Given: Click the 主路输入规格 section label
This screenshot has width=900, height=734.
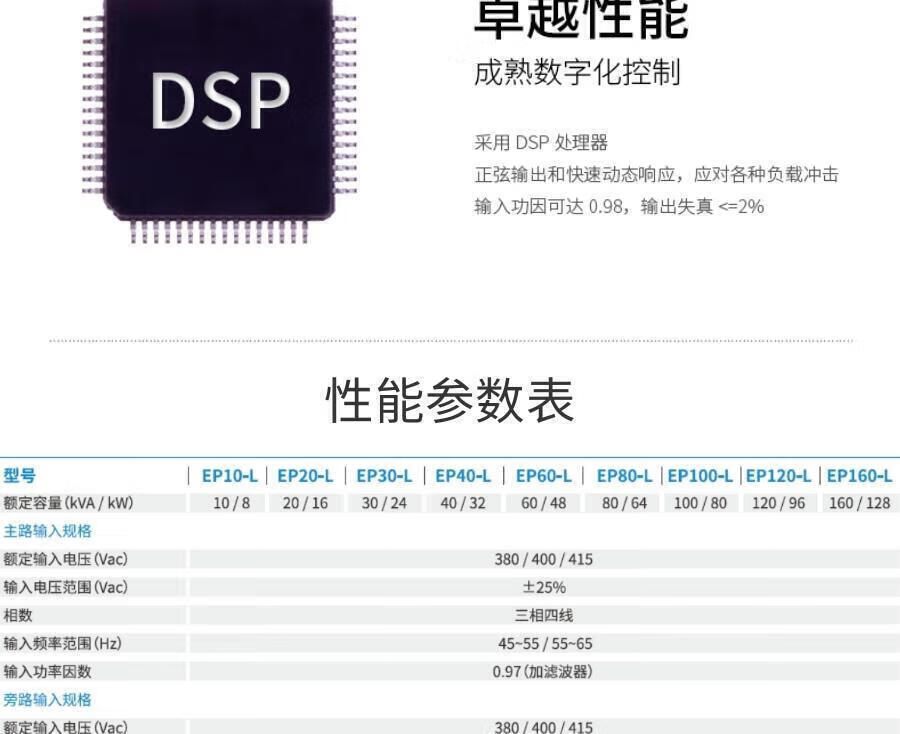Looking at the screenshot, I should 47,531.
